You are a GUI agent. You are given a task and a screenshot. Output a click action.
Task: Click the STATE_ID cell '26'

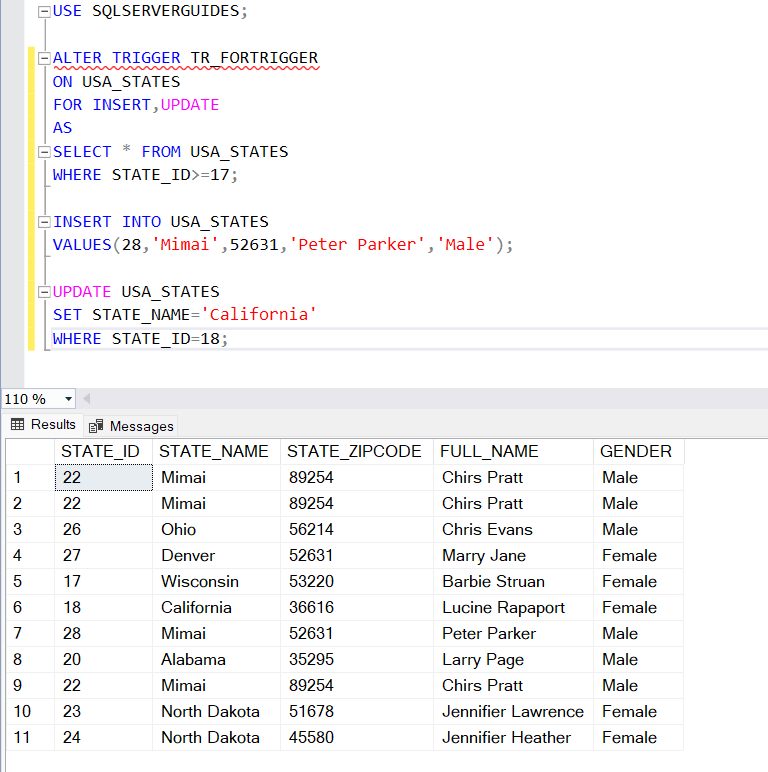click(x=103, y=530)
